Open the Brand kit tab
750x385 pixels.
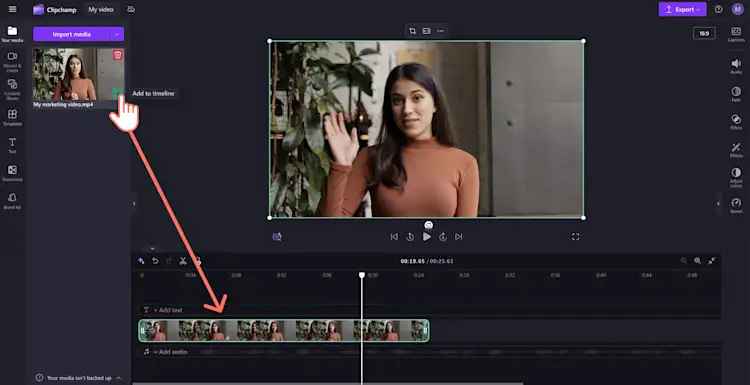pyautogui.click(x=12, y=201)
